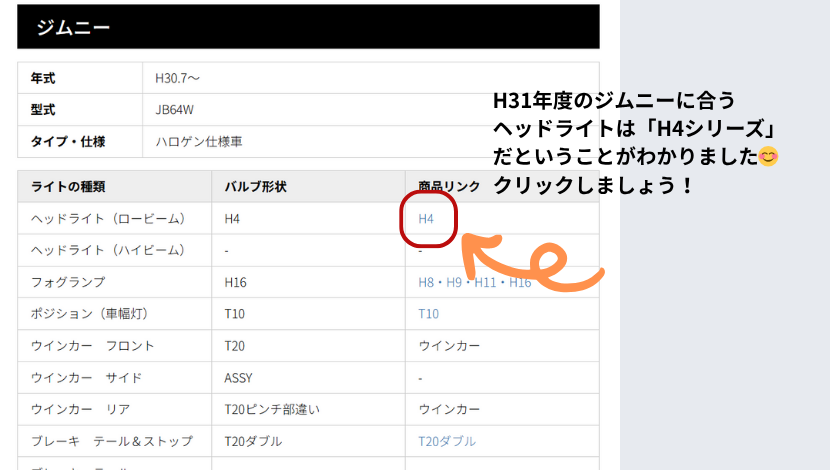
Task: Click the ASSY bulb shape cell
Action: [239, 378]
